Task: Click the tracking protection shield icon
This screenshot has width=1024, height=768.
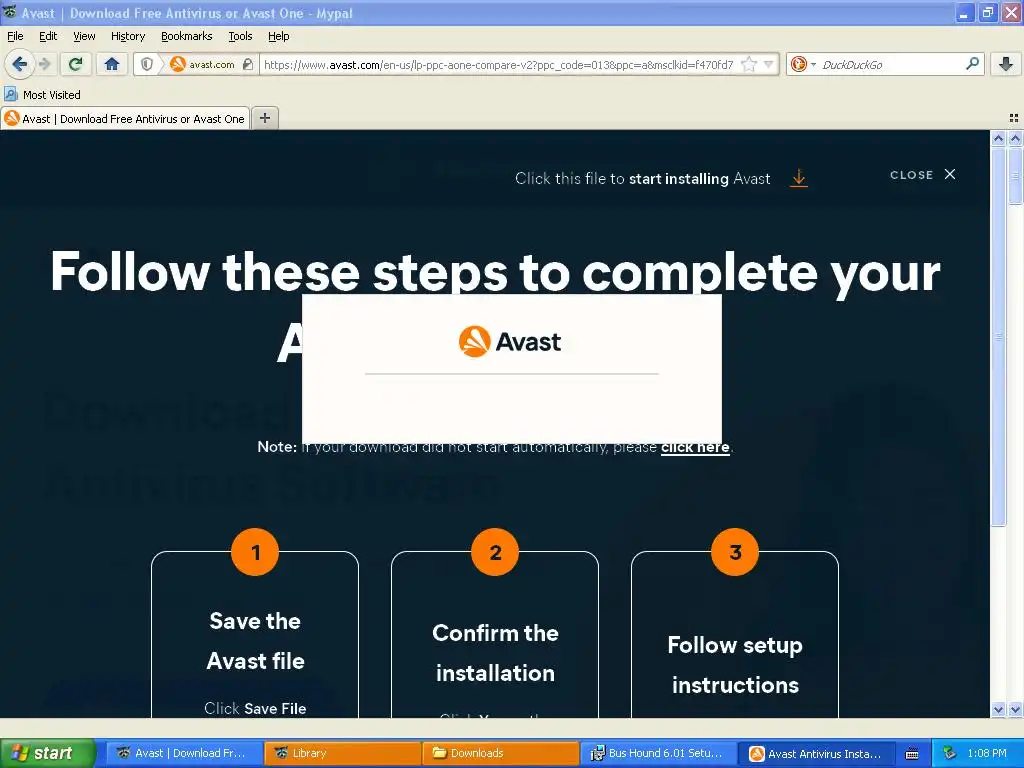Action: [x=147, y=64]
